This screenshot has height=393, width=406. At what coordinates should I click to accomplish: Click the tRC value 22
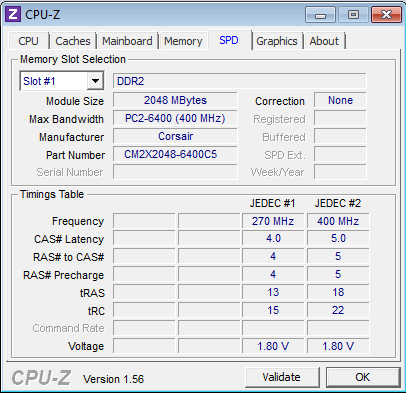point(338,310)
